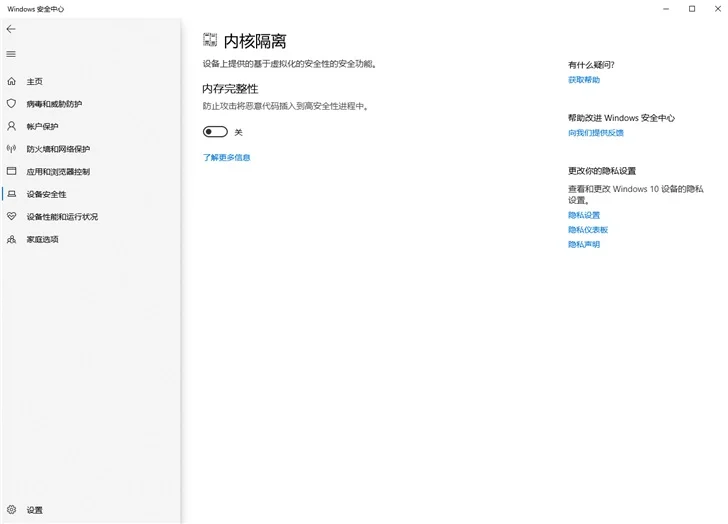Click the 防止攻击将恶意代码插入 description text
Image resolution: width=728 pixels, height=524 pixels.
pos(286,106)
